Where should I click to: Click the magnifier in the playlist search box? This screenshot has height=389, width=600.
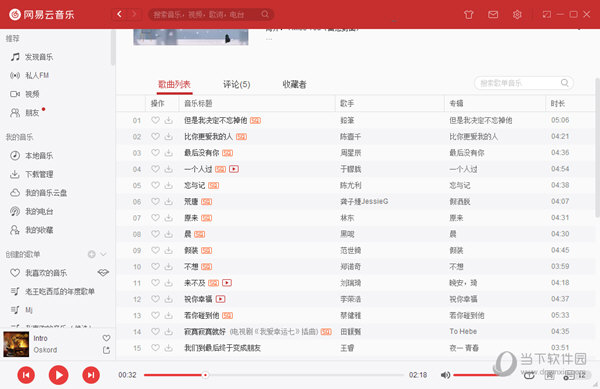tap(564, 83)
